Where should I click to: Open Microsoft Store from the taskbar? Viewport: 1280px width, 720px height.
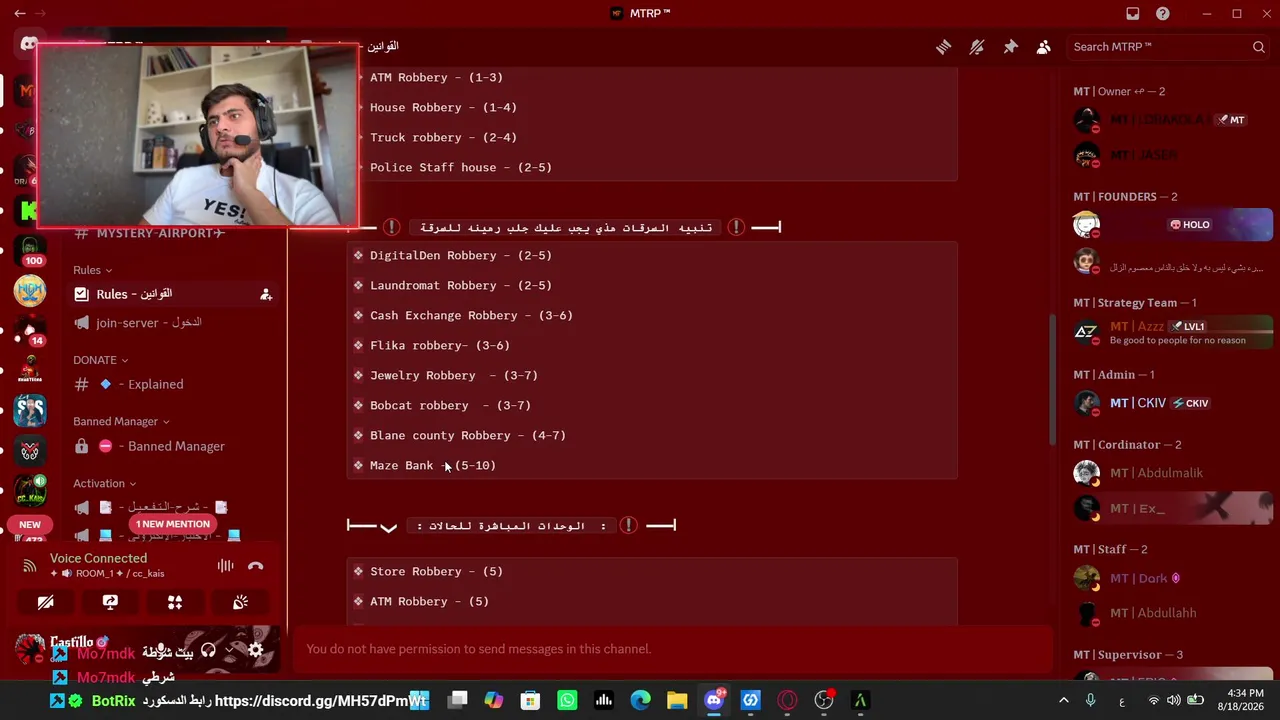coord(530,700)
